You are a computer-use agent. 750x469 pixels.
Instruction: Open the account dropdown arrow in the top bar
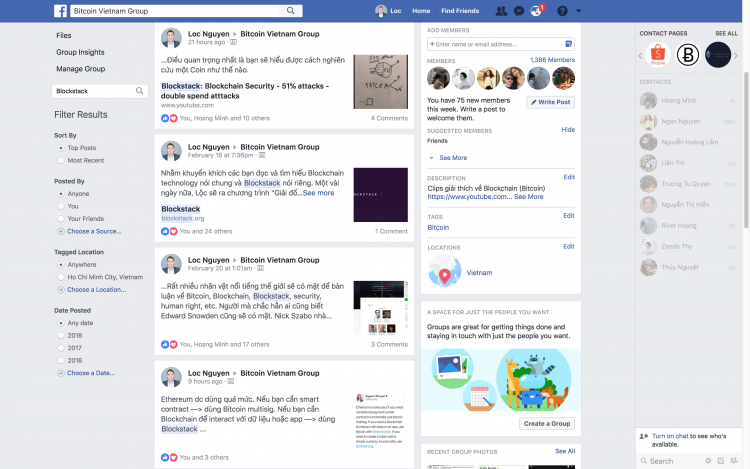click(578, 11)
